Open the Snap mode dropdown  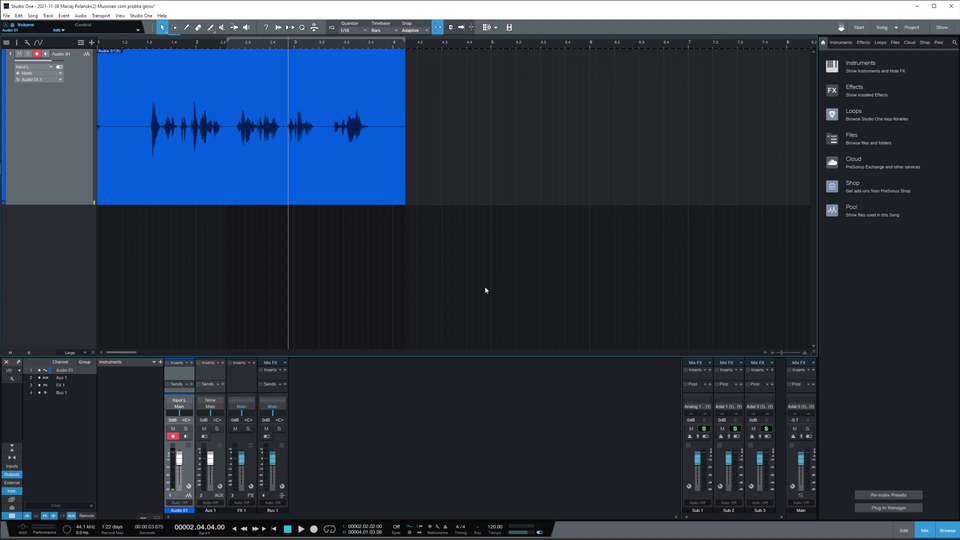pos(412,30)
